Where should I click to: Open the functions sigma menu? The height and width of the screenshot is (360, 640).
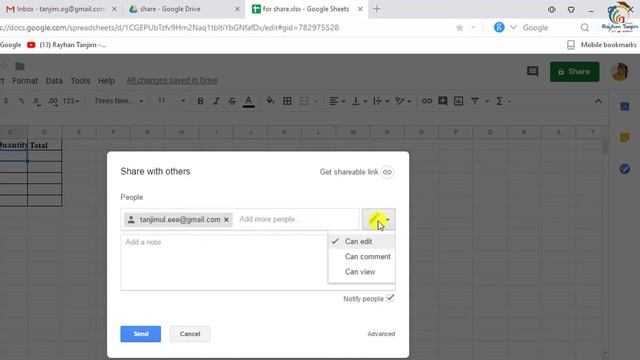(503, 101)
